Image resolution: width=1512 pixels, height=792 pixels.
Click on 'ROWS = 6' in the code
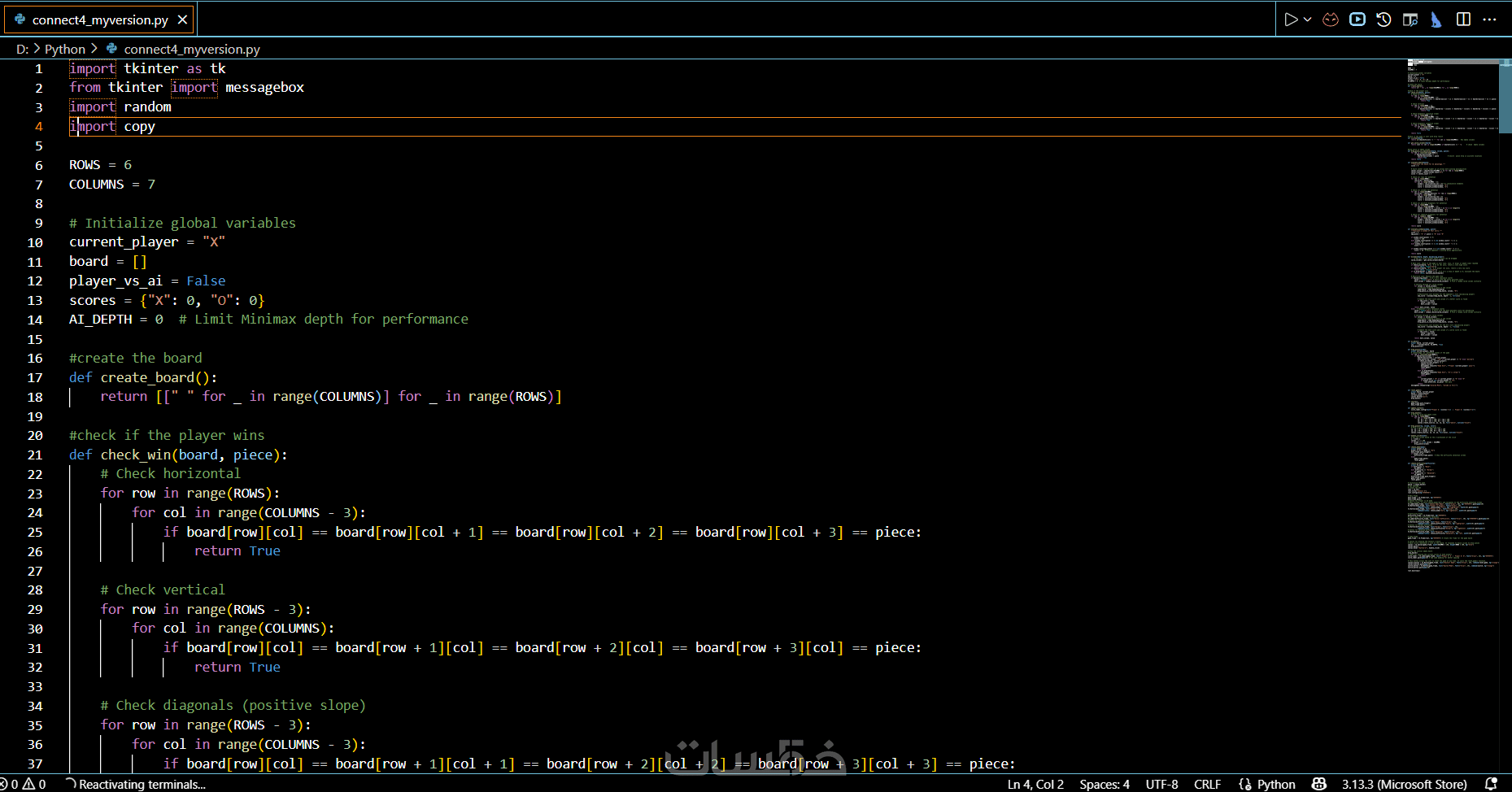(100, 165)
